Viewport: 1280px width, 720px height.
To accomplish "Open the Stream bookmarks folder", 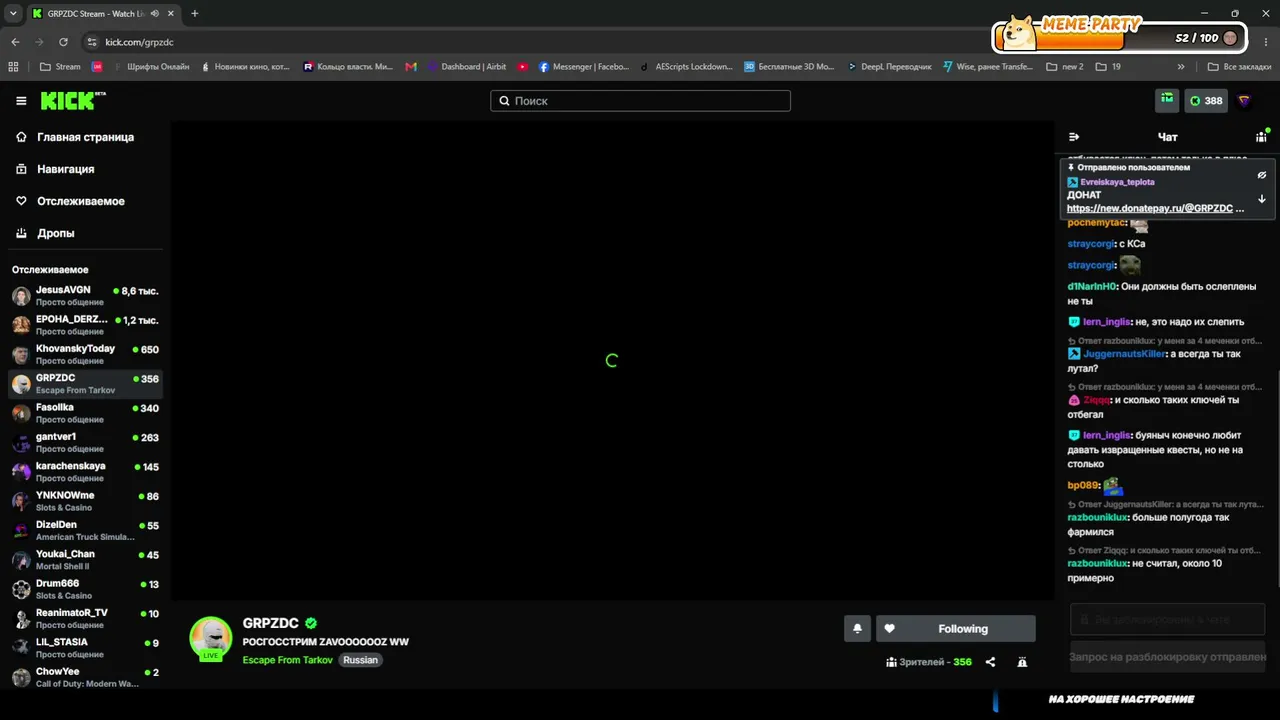I will pyautogui.click(x=60, y=67).
